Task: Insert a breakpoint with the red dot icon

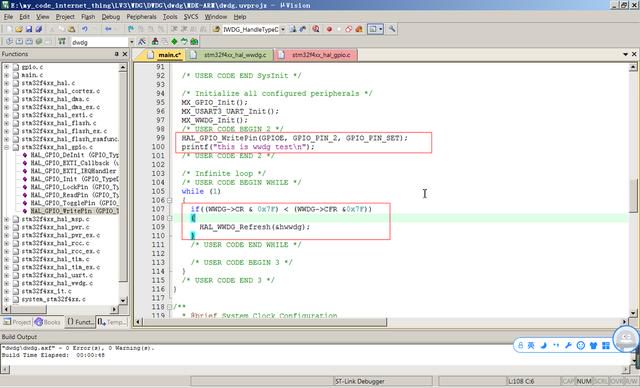Action: pos(329,29)
